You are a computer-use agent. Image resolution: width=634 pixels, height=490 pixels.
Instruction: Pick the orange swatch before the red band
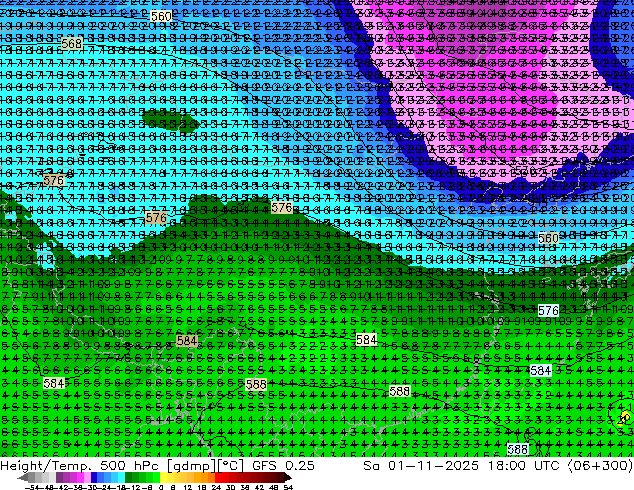[x=211, y=477]
